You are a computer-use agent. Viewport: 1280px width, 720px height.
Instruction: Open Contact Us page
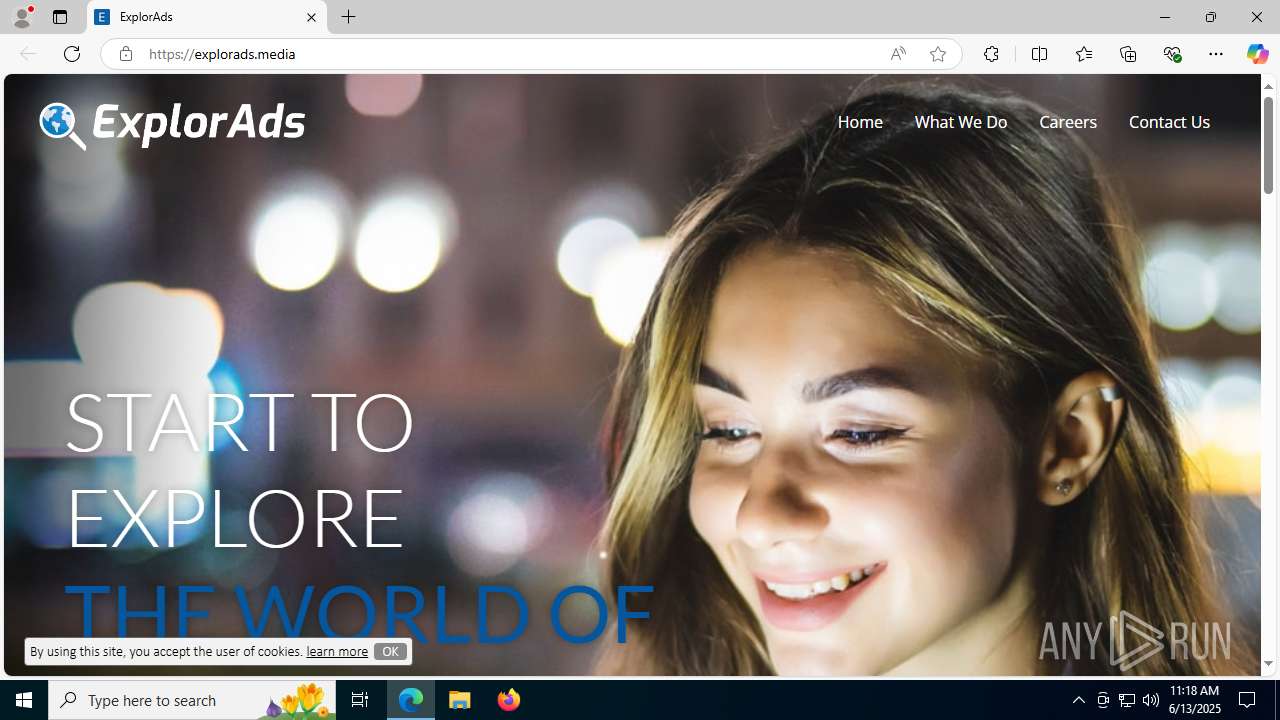click(x=1169, y=122)
